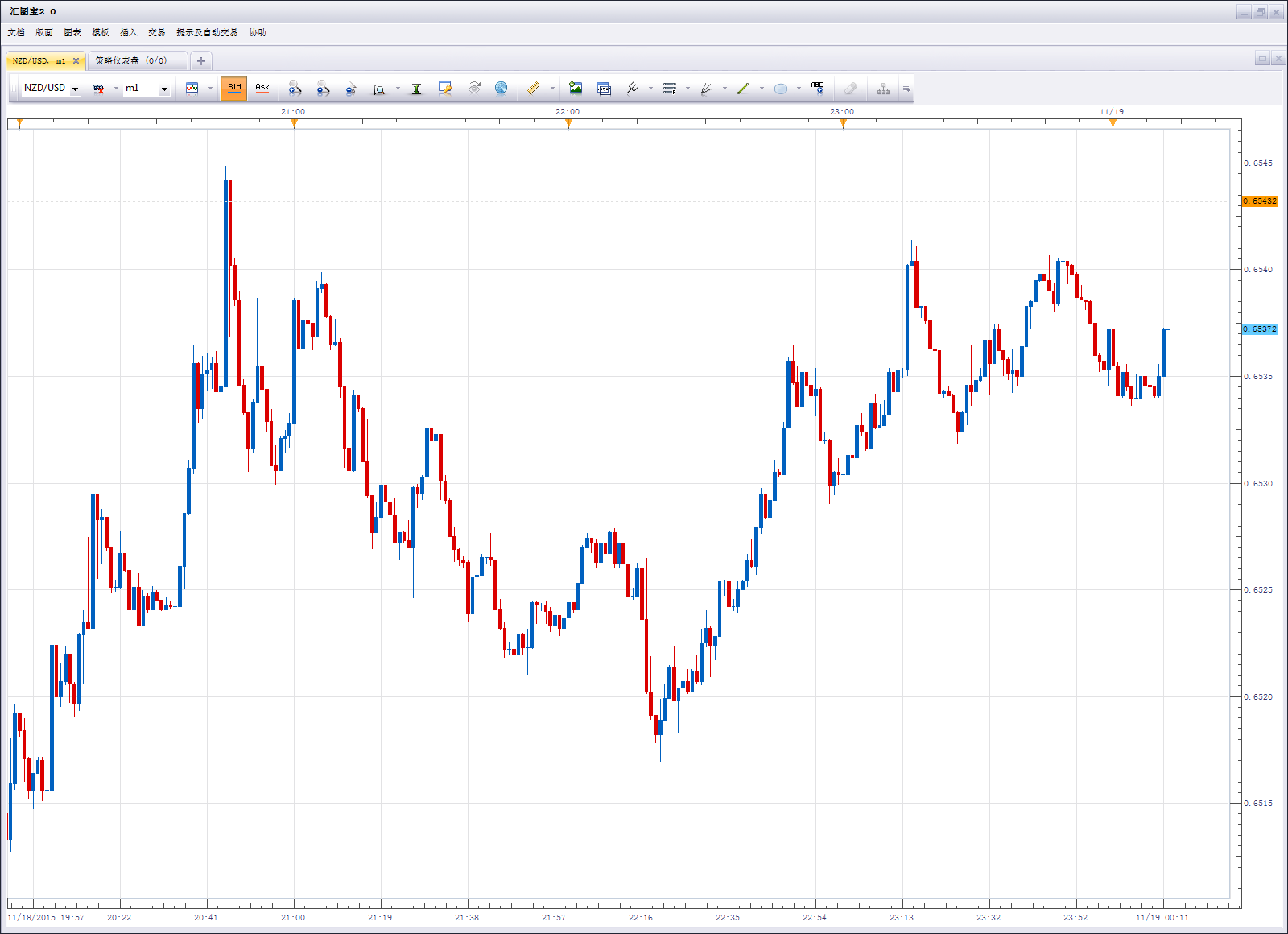Viewport: 1288px width, 934px height.
Task: Expand the link chain dropdown arrow
Action: click(x=116, y=89)
